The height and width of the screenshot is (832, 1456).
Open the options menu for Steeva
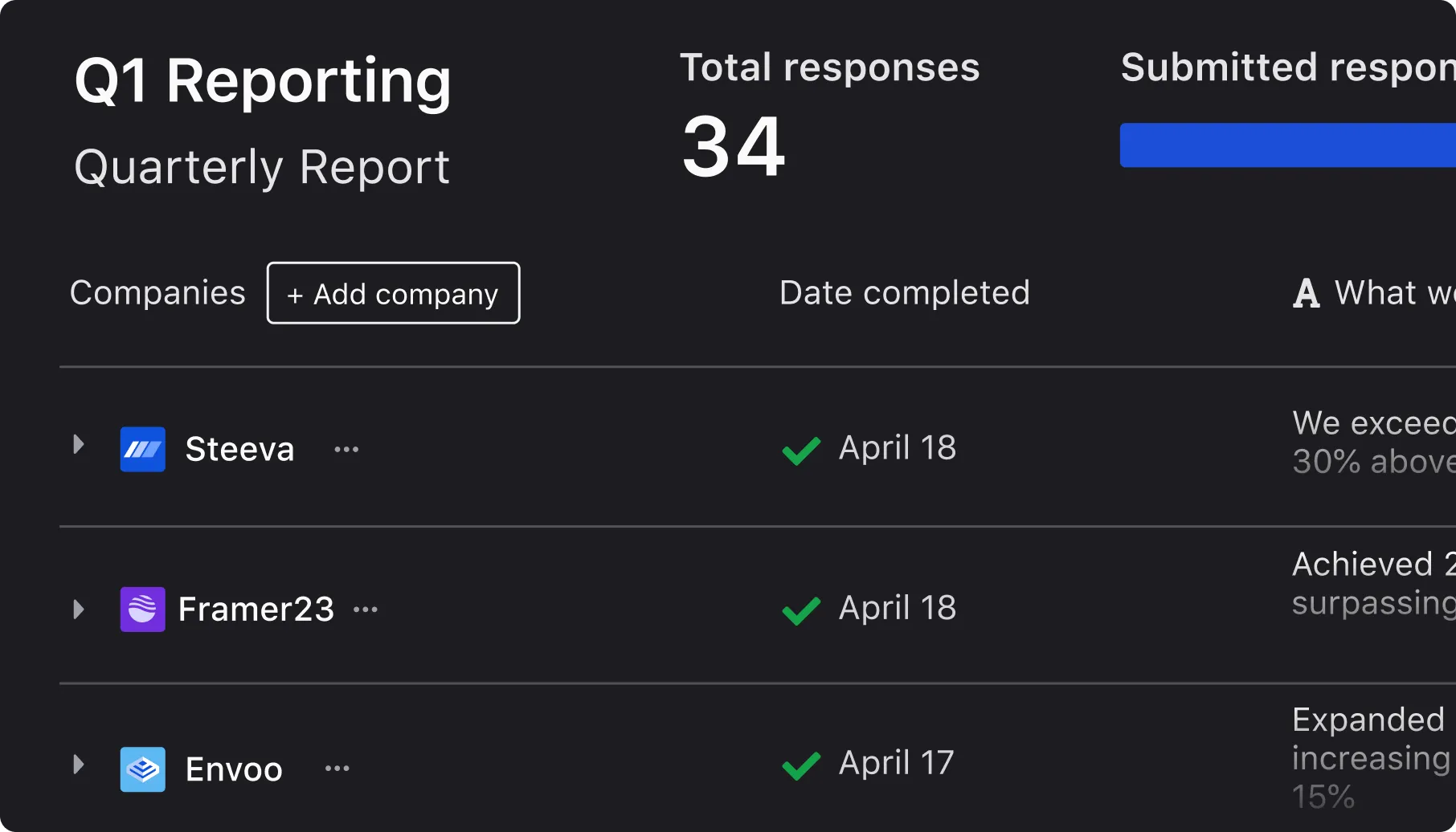(x=346, y=448)
